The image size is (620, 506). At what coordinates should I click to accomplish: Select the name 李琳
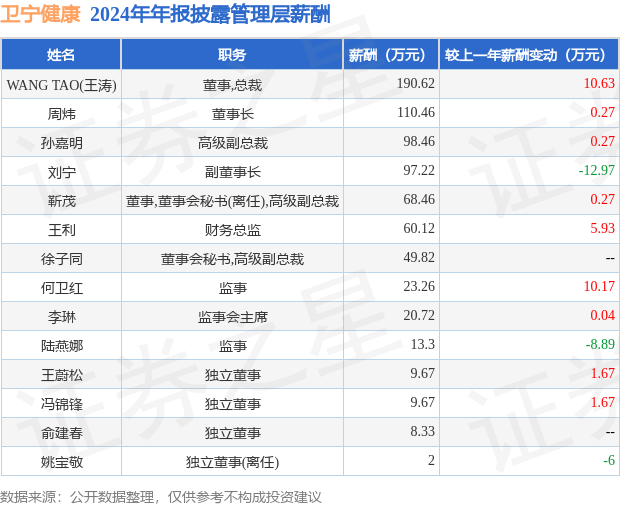point(61,317)
